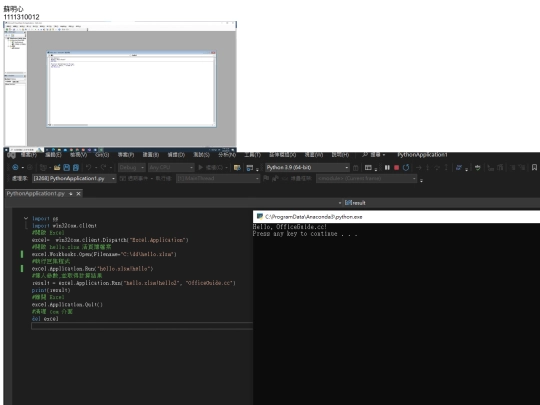The image size is (540, 405).
Task: Click the search box in title bar
Action: (374, 155)
